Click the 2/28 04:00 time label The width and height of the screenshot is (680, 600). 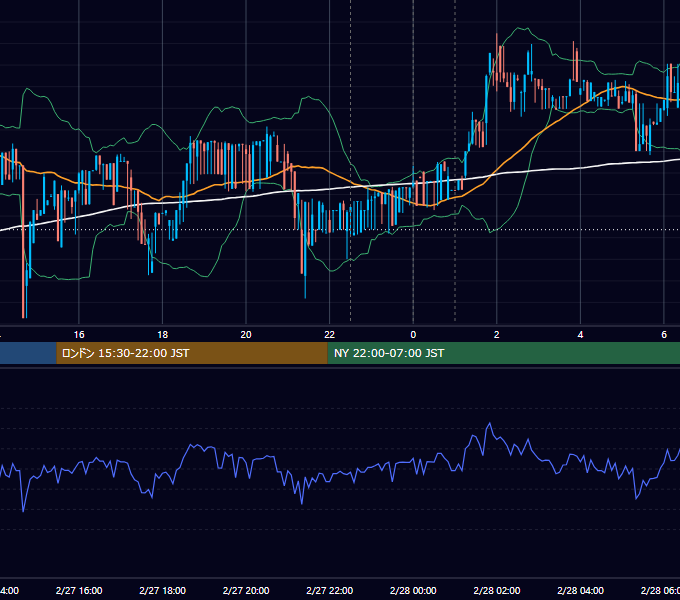(580, 590)
